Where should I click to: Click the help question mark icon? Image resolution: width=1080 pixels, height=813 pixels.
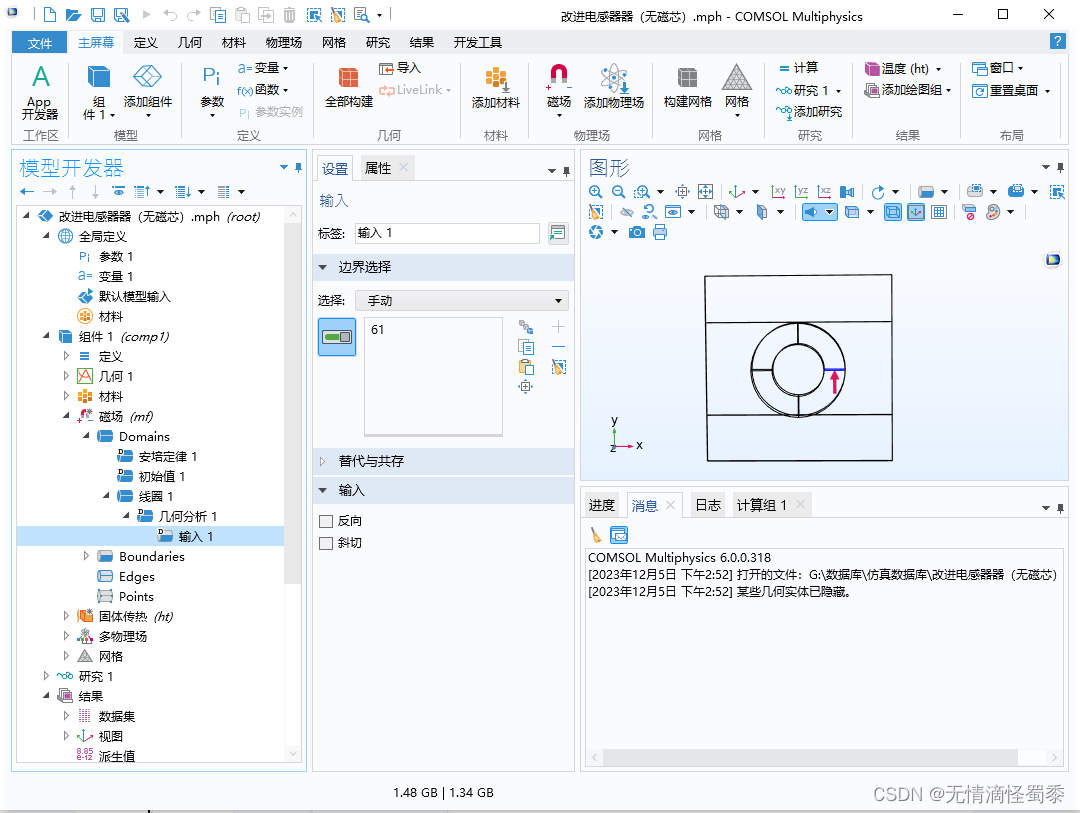[1057, 41]
